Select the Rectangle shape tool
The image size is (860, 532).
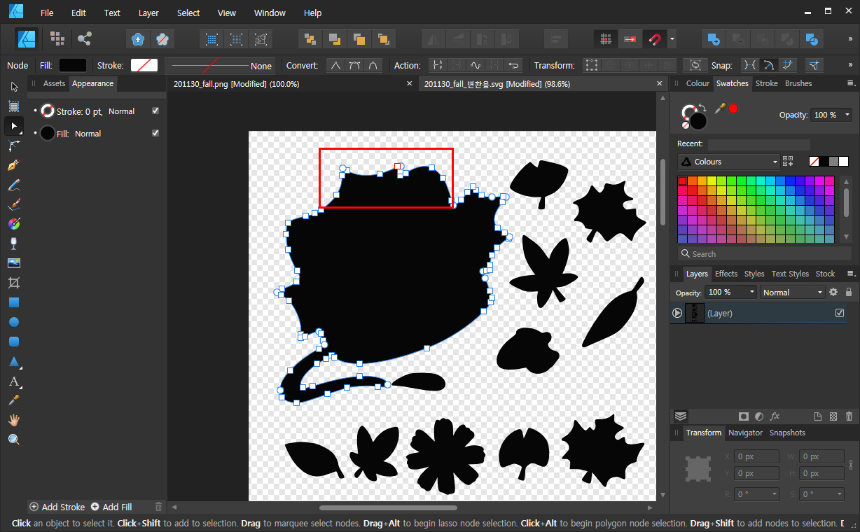pos(14,302)
